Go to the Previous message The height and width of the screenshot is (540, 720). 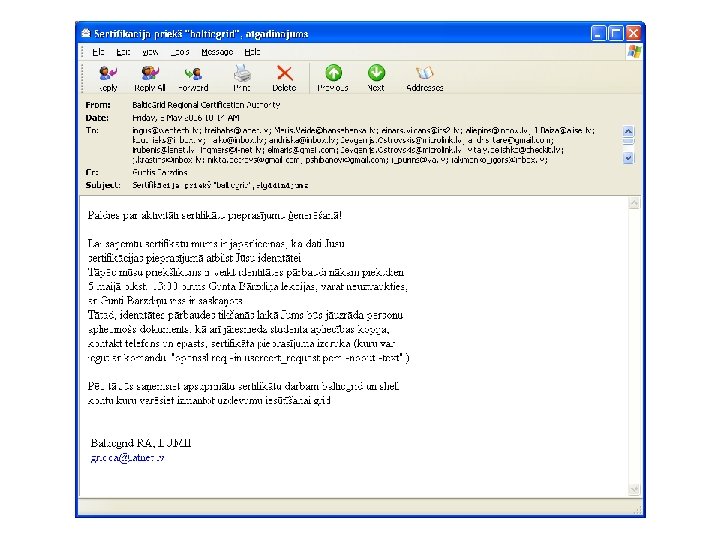(333, 78)
